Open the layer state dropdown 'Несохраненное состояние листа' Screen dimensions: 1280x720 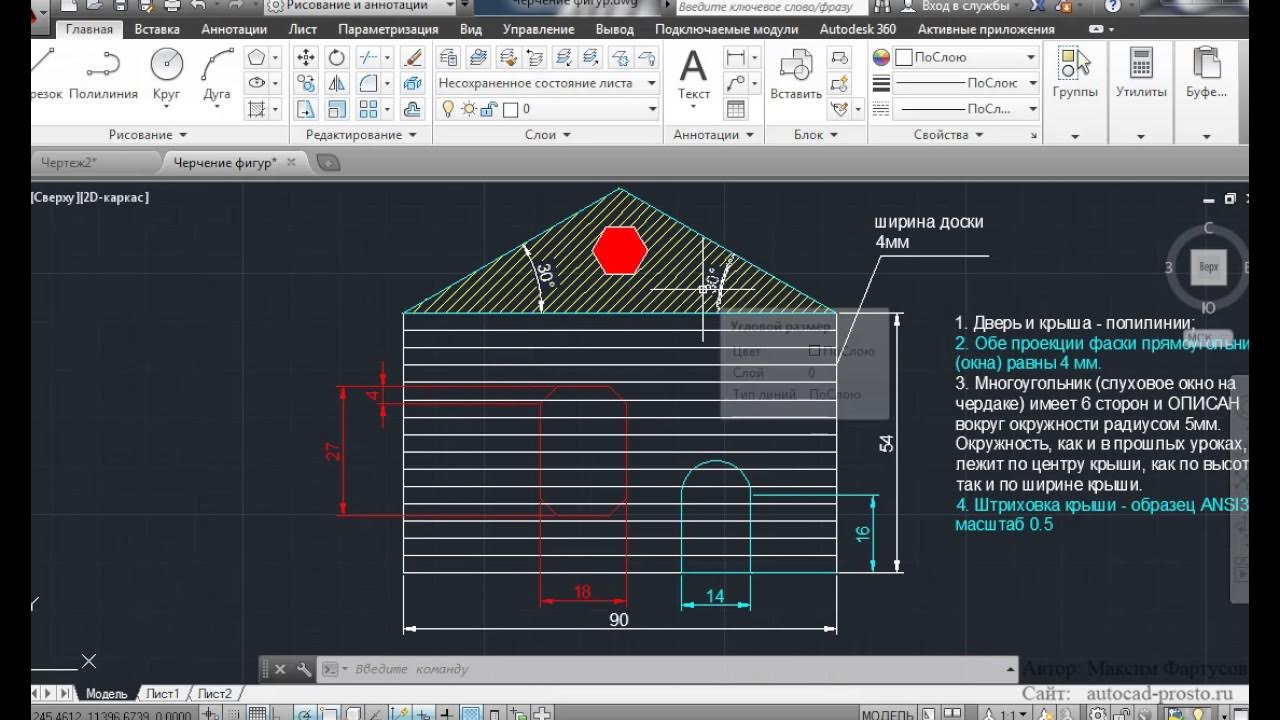[548, 83]
